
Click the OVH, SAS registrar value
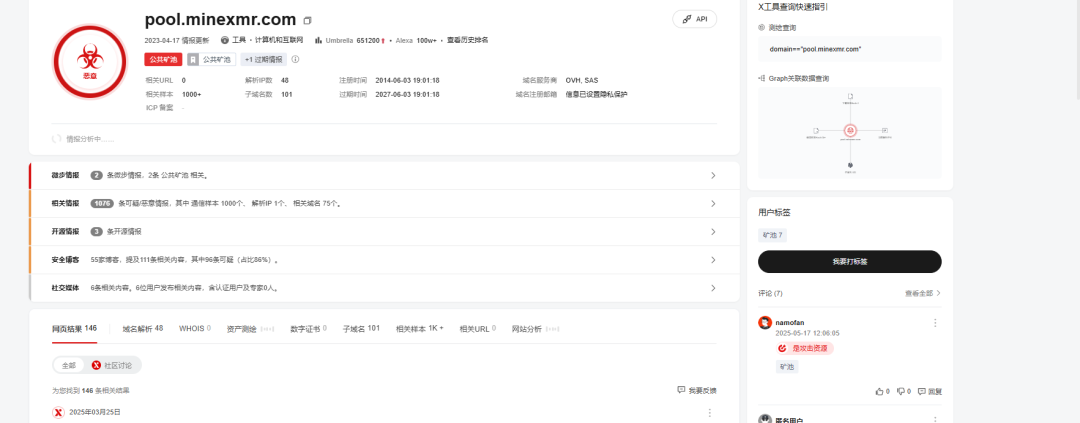[x=582, y=80]
